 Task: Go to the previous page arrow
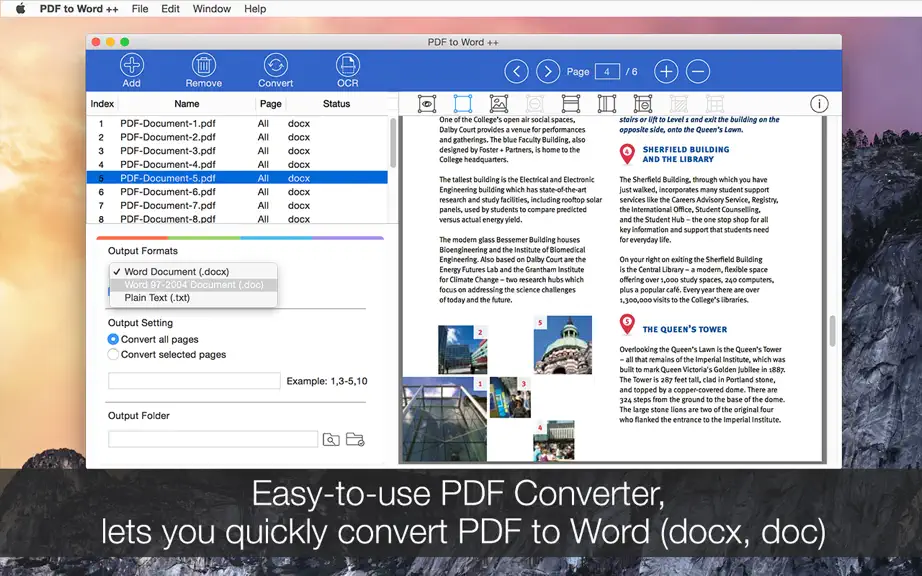tap(516, 72)
